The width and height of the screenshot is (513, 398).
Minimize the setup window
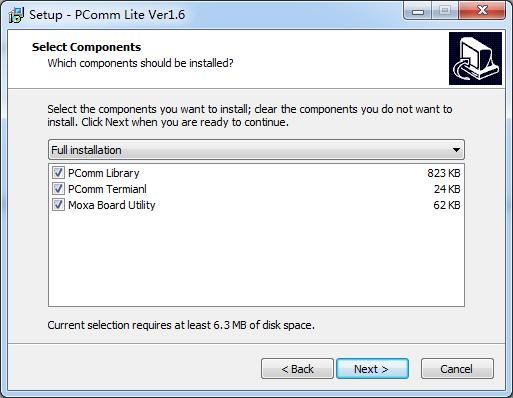(x=418, y=11)
